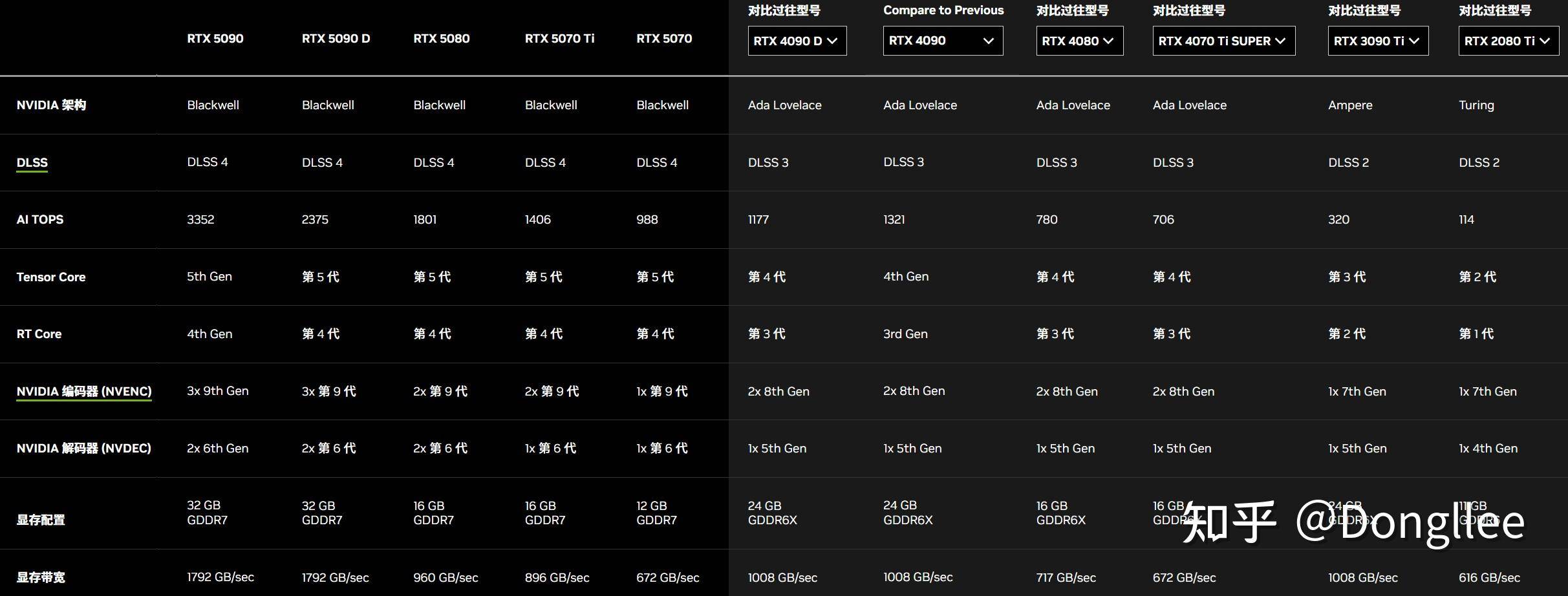The width and height of the screenshot is (1568, 596).
Task: Click the 2x 6th Gen NVDEC cell
Action: click(x=218, y=449)
